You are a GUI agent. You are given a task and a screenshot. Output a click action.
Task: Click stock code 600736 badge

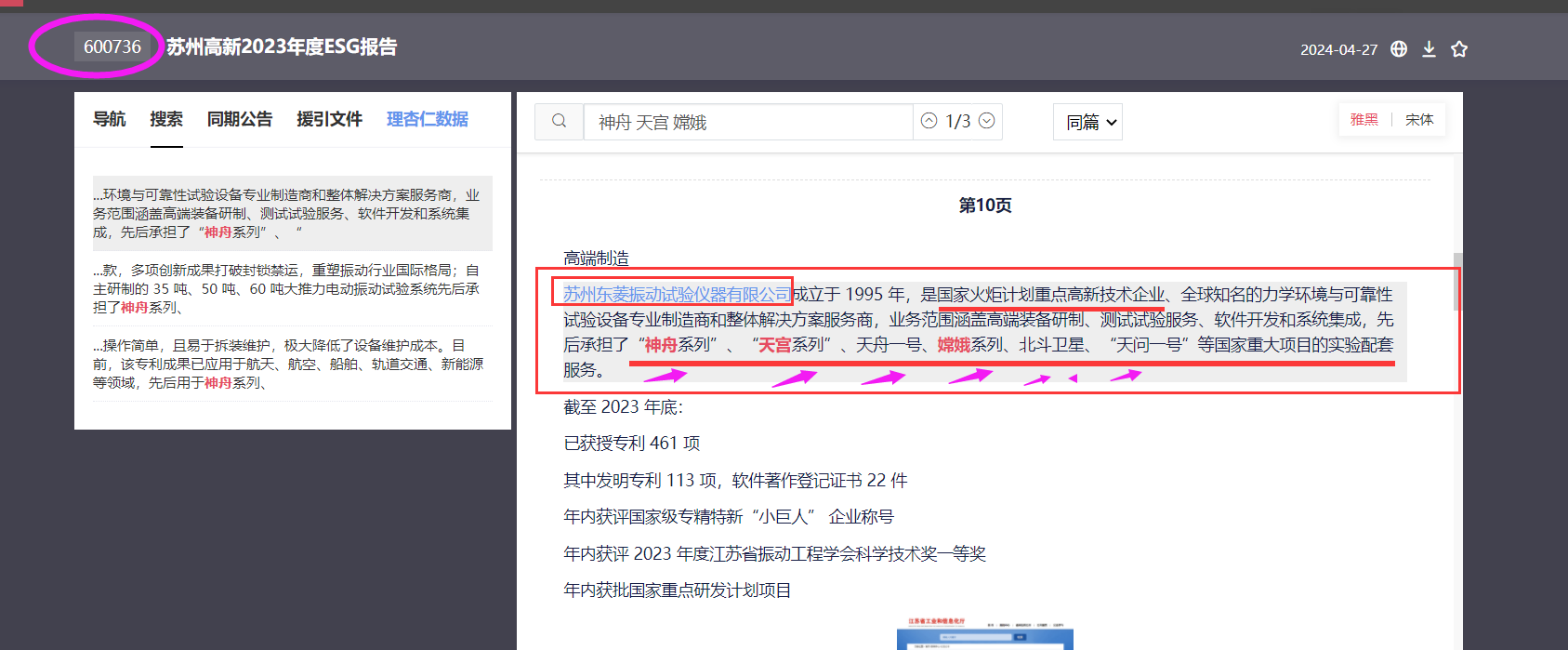112,46
